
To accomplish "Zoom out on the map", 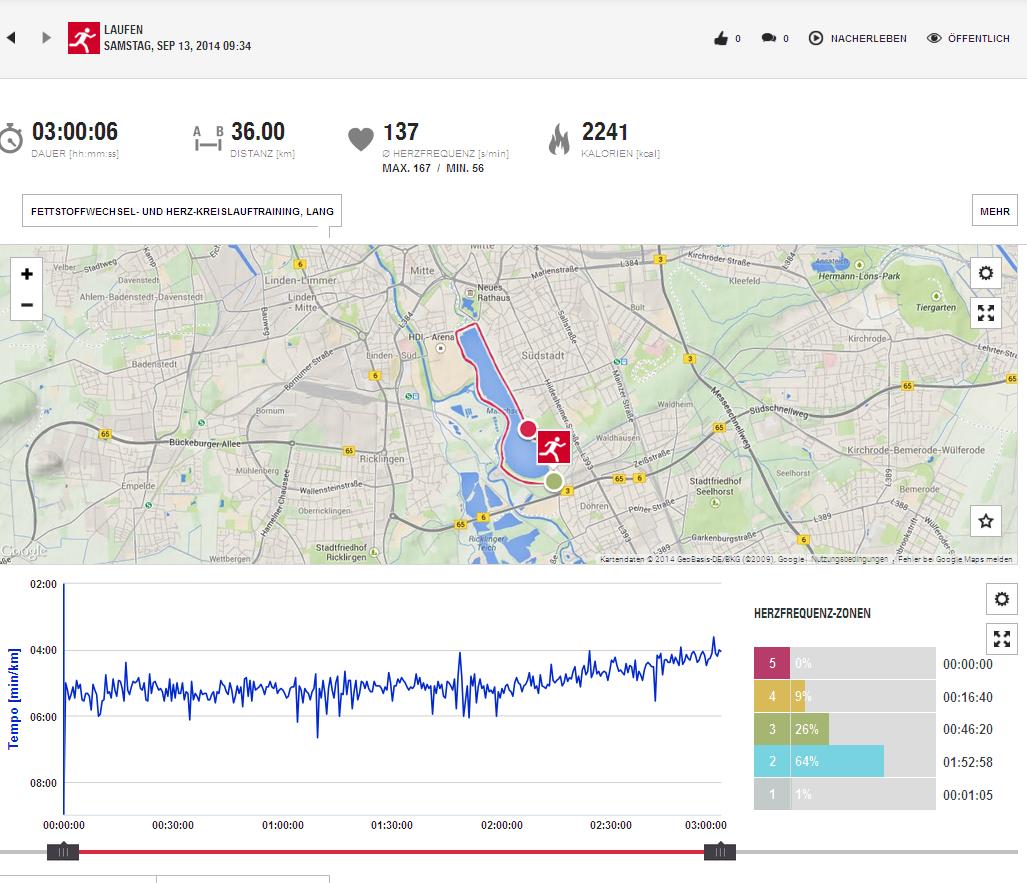I will tap(27, 305).
